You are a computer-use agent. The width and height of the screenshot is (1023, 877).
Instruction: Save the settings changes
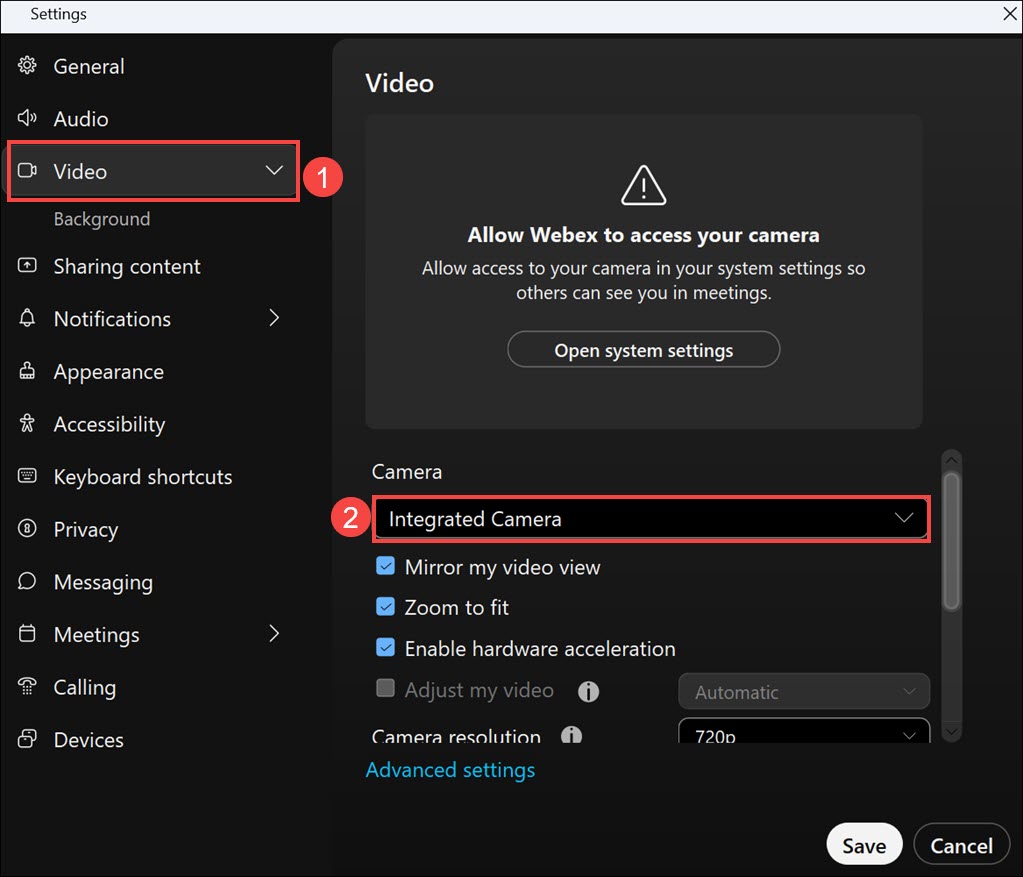(863, 845)
